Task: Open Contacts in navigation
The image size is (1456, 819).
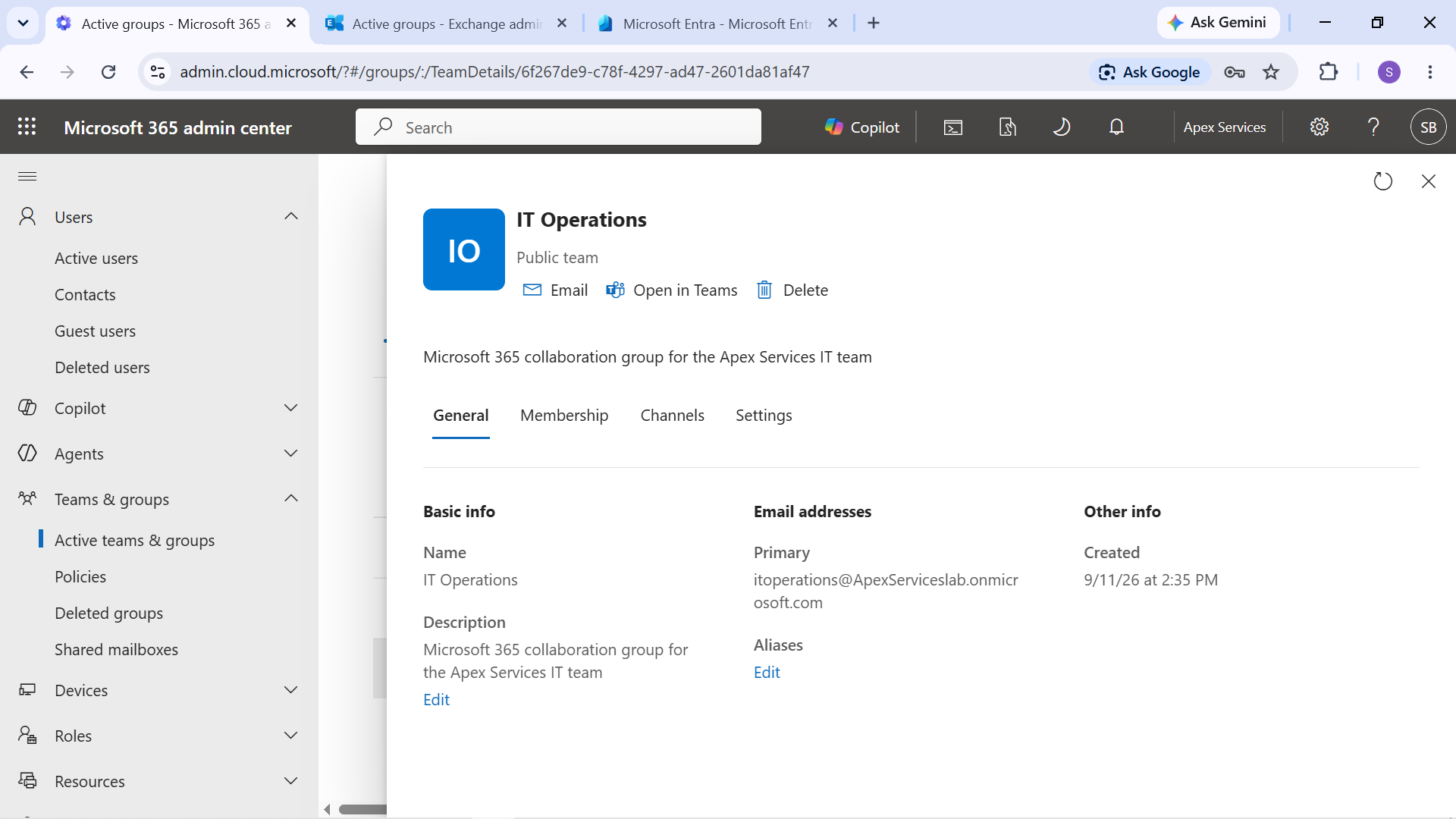Action: (x=85, y=295)
